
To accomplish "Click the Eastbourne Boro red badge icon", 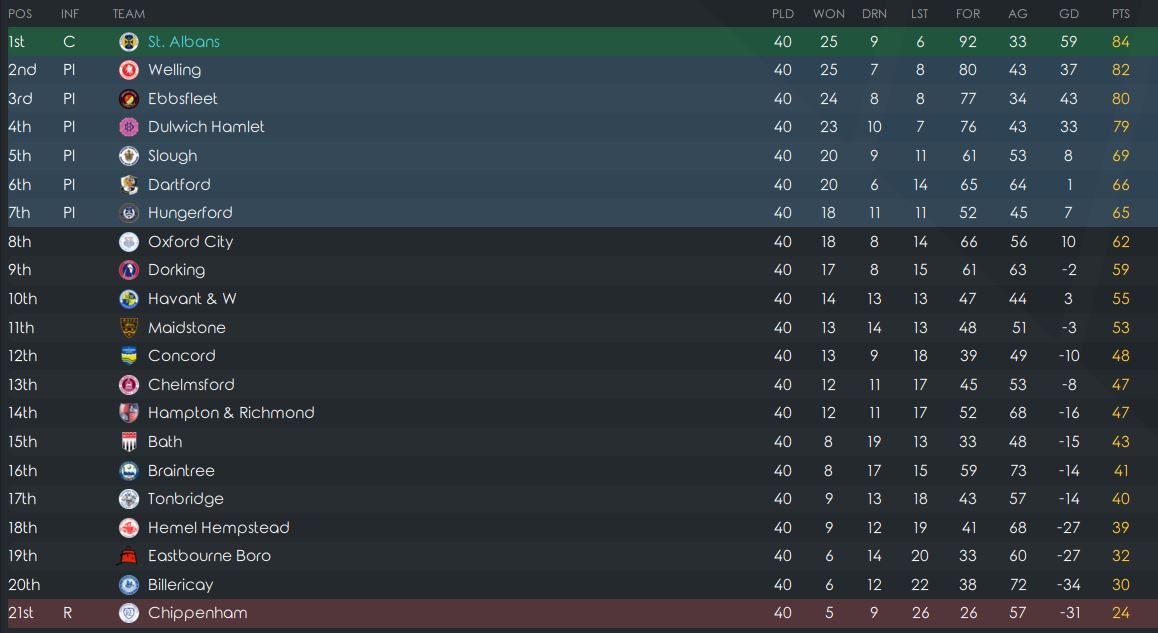I will tap(128, 556).
